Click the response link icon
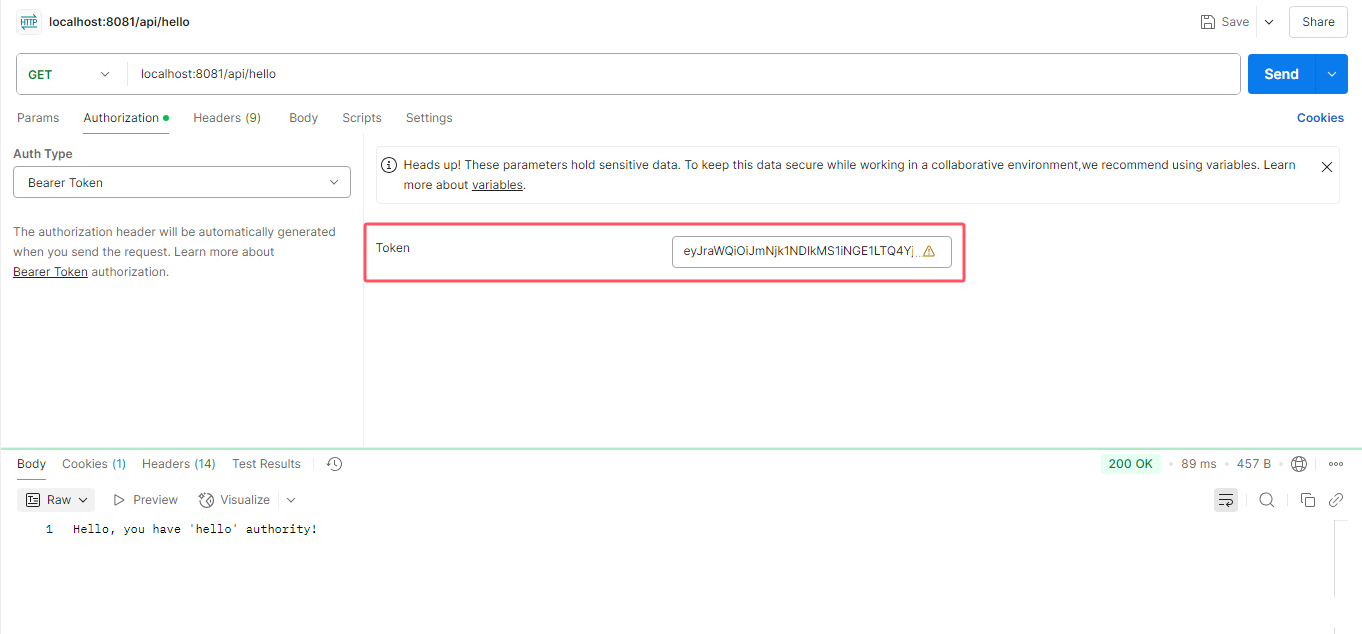This screenshot has width=1362, height=634. (x=1335, y=500)
